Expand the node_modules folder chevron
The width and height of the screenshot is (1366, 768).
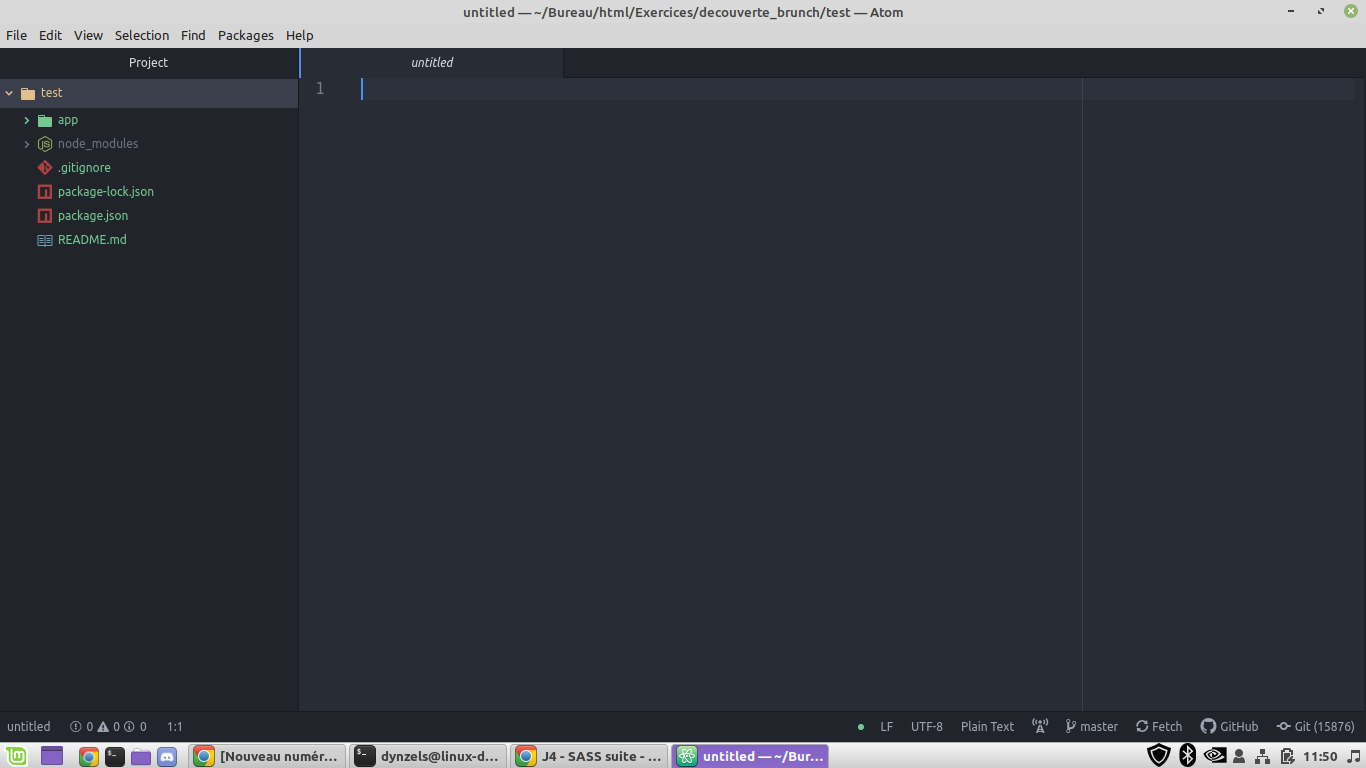tap(27, 144)
